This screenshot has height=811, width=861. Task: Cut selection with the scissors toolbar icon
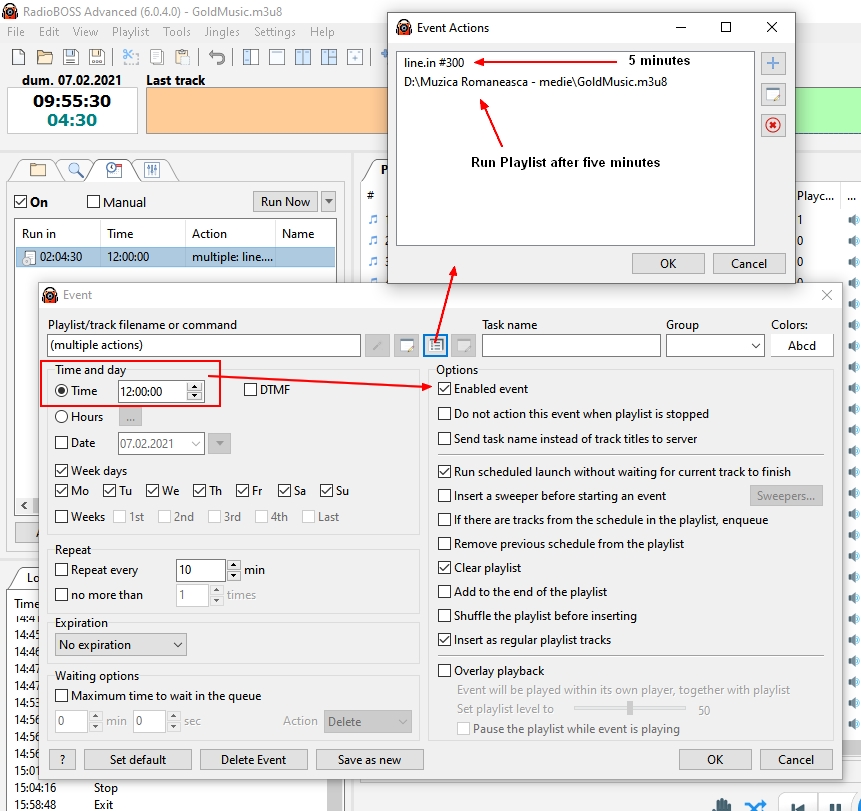point(130,57)
